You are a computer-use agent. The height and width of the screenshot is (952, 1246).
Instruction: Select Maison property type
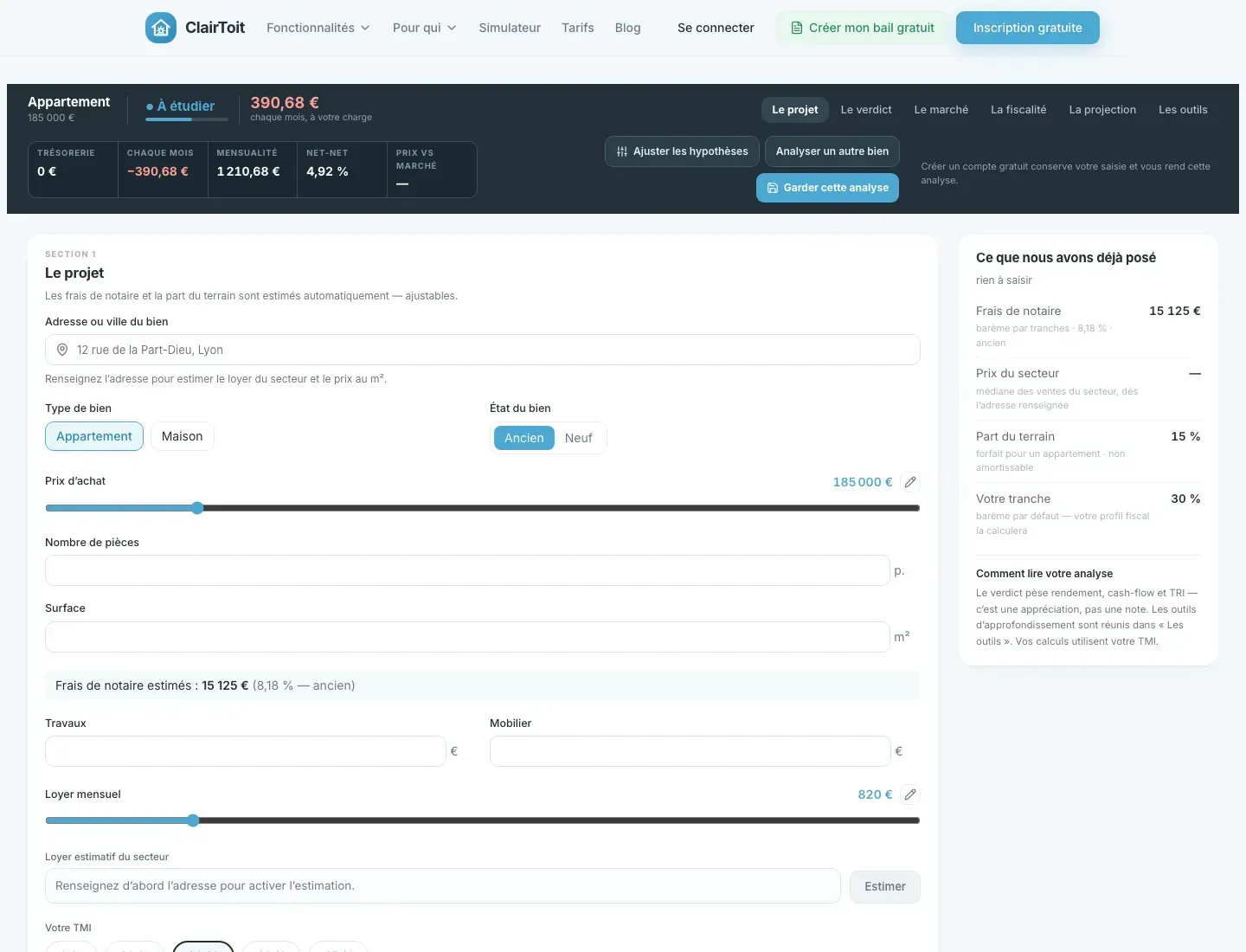pos(183,436)
